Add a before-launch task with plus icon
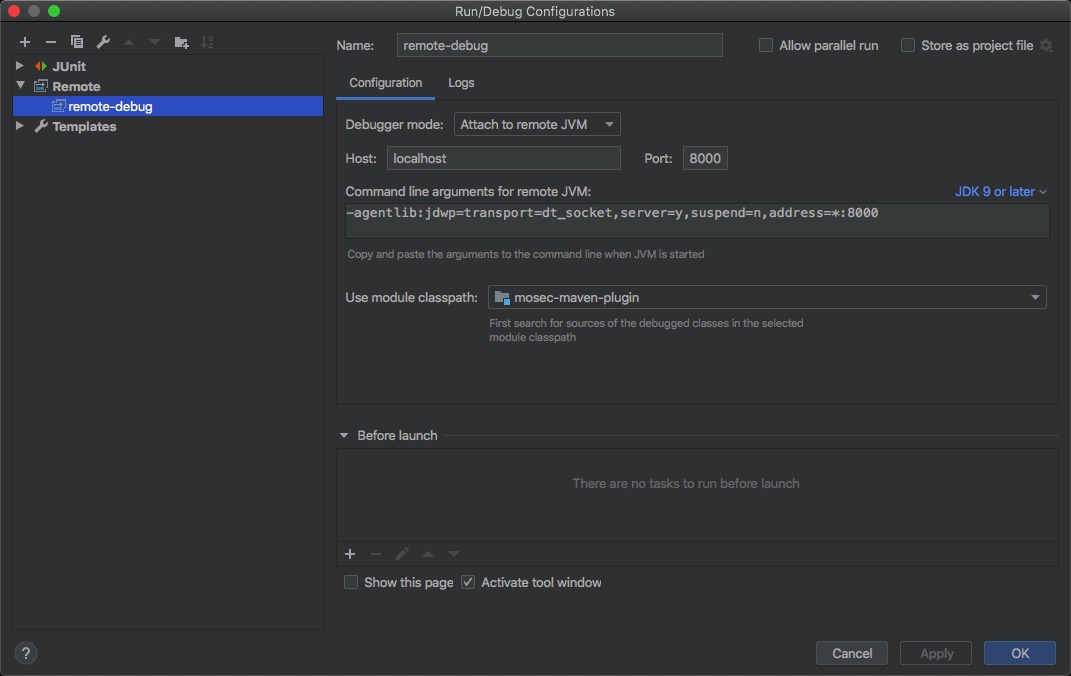This screenshot has width=1071, height=676. coord(350,553)
